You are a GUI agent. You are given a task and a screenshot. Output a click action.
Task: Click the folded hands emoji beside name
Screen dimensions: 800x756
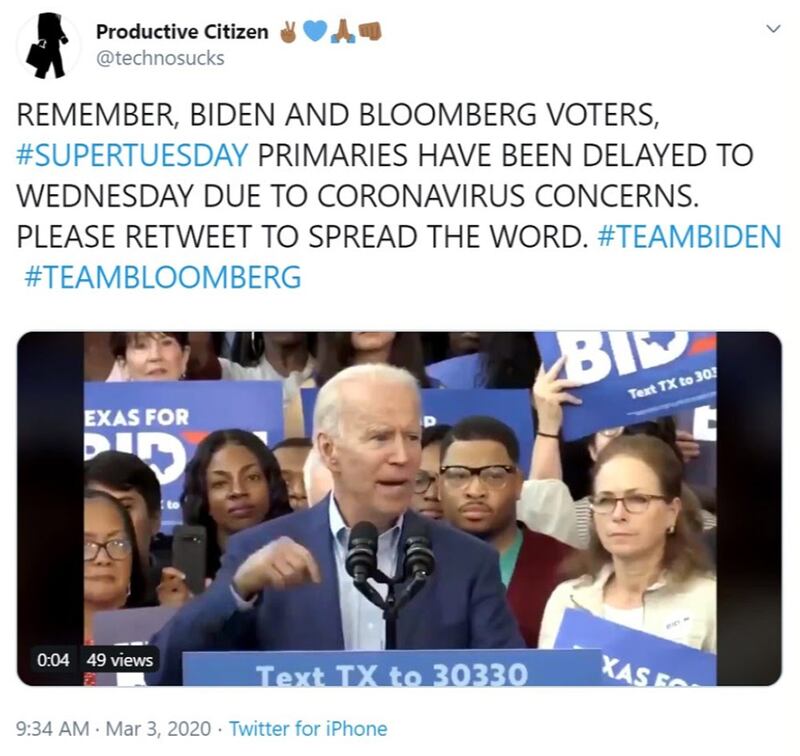pos(343,32)
